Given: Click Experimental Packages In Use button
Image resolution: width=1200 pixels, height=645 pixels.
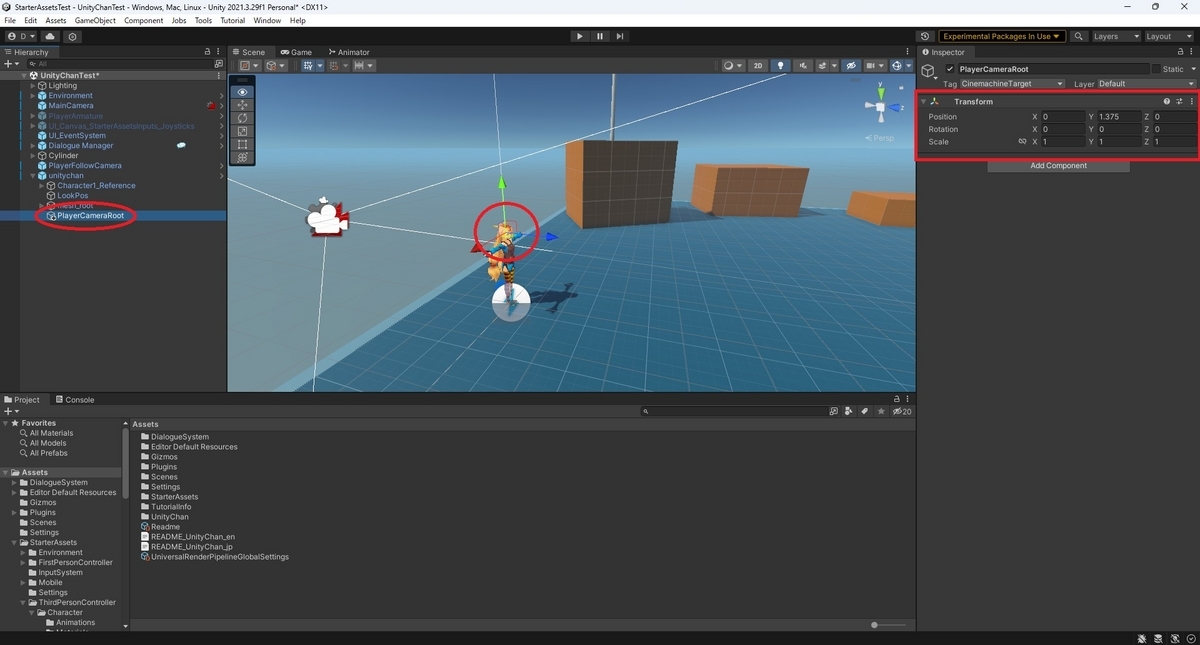Looking at the screenshot, I should [1001, 36].
